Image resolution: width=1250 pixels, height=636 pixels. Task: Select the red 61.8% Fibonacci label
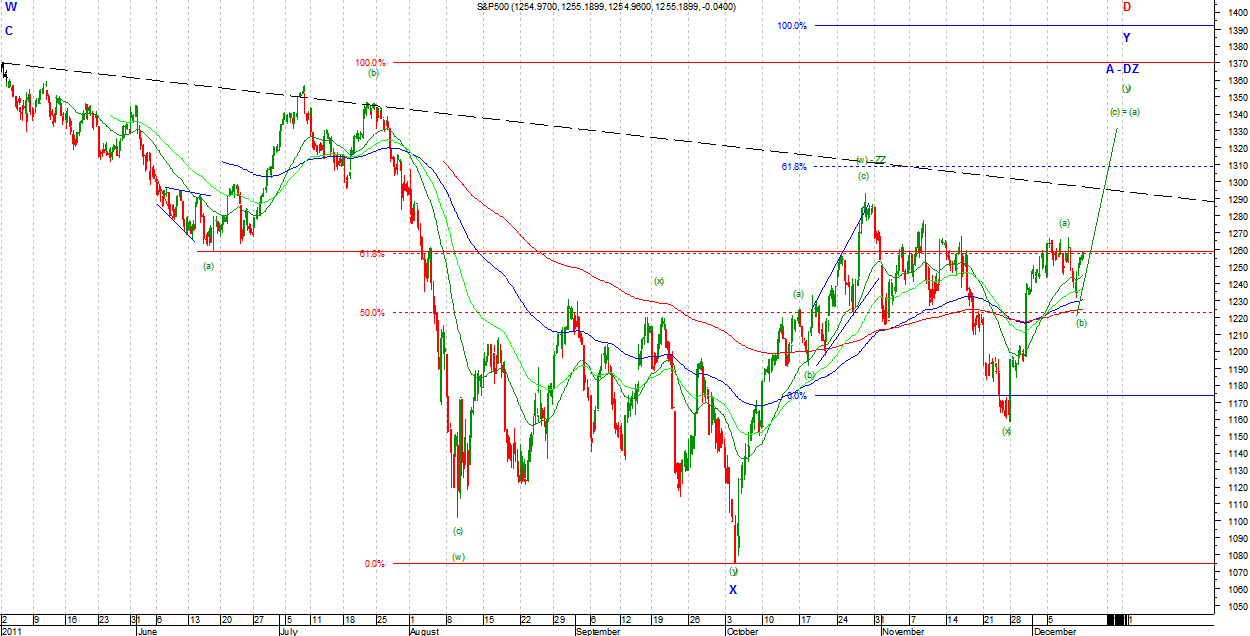pos(372,254)
